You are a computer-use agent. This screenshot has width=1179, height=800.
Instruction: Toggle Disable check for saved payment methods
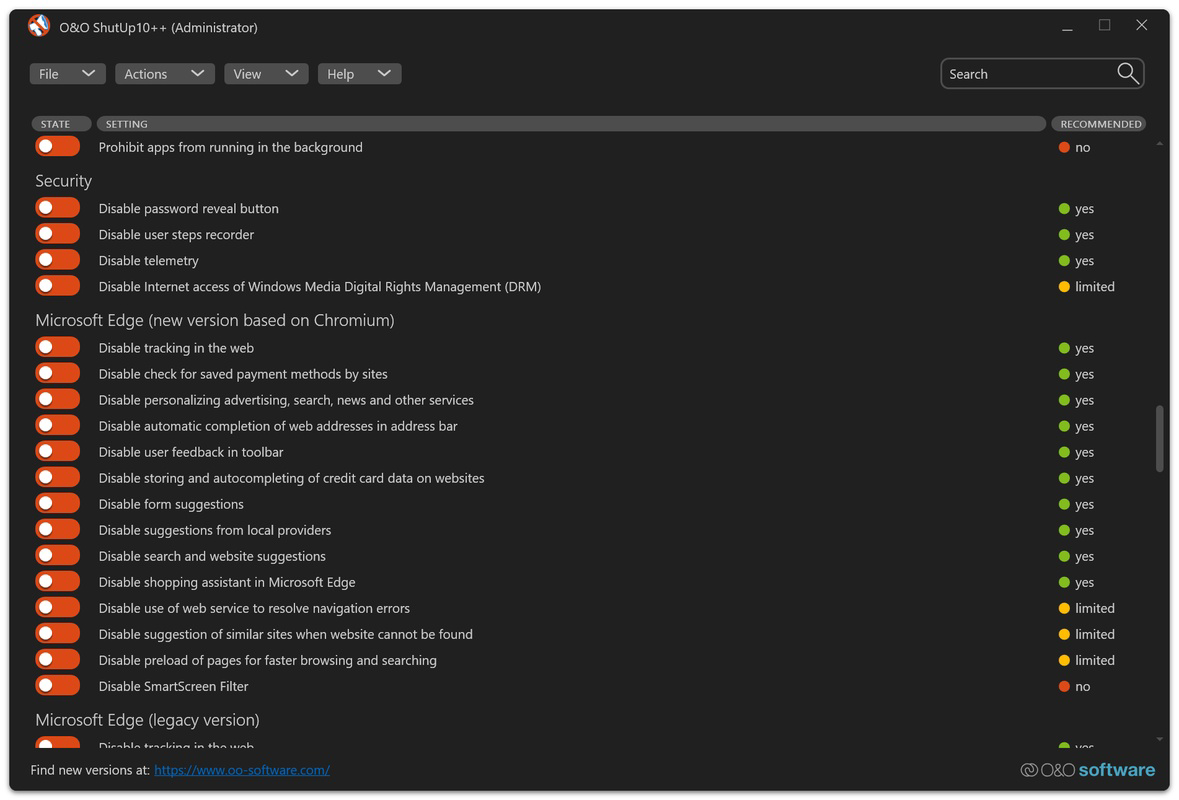tap(57, 373)
